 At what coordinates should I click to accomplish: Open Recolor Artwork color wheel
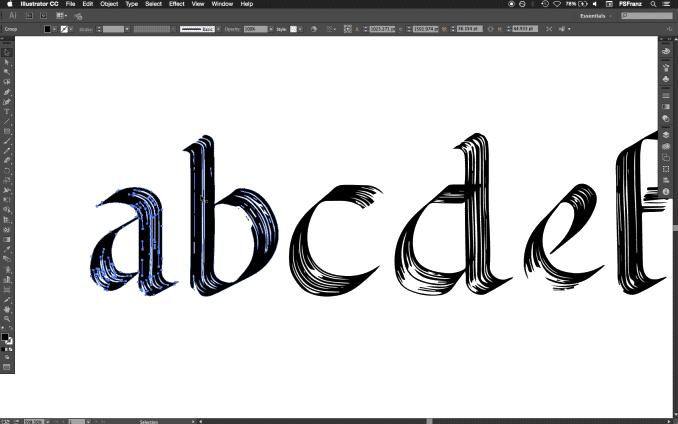tap(314, 29)
